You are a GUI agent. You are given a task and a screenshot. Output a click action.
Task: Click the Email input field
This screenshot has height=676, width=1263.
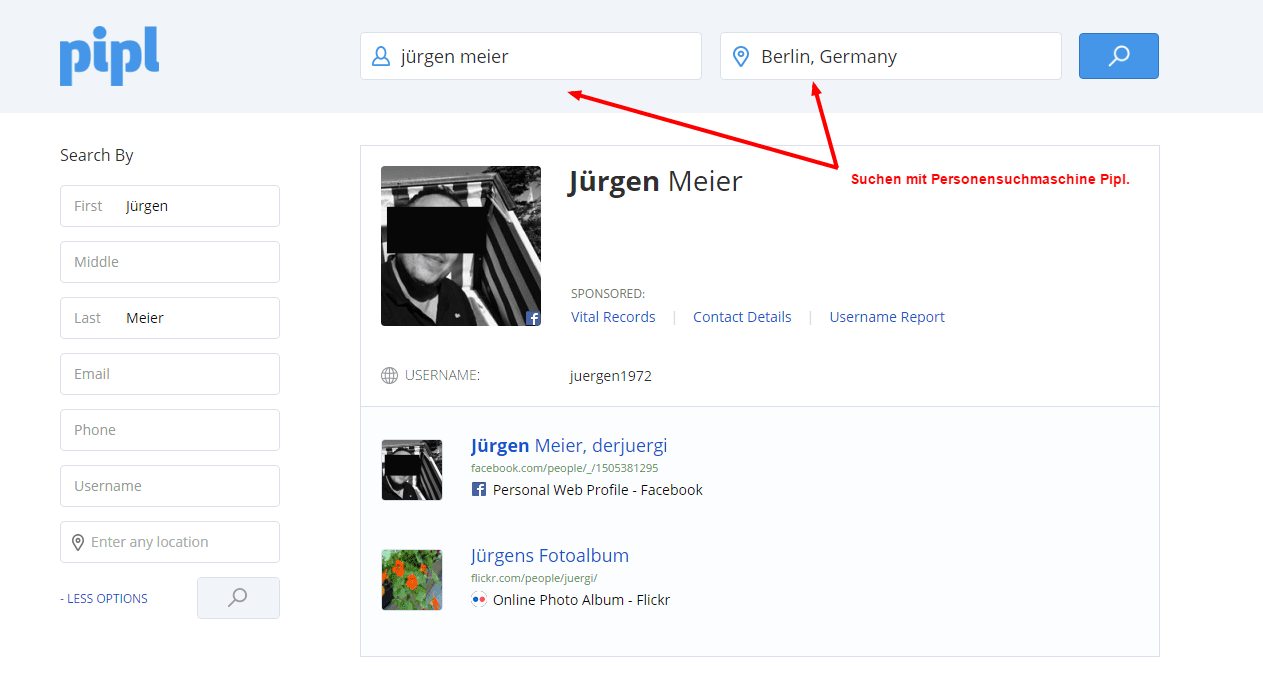[x=169, y=373]
